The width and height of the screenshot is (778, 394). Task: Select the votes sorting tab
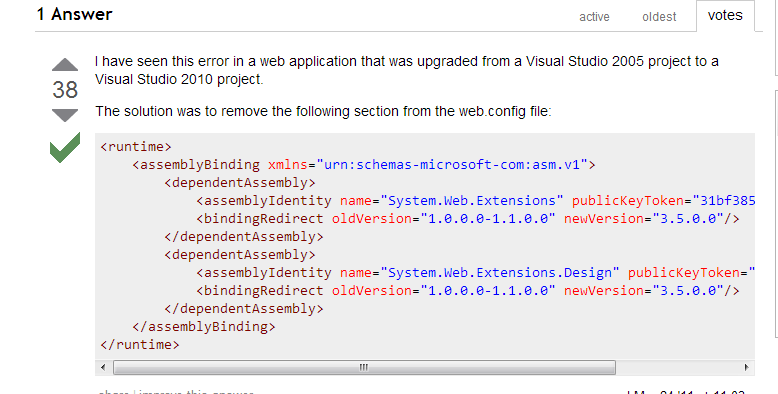[x=725, y=15]
